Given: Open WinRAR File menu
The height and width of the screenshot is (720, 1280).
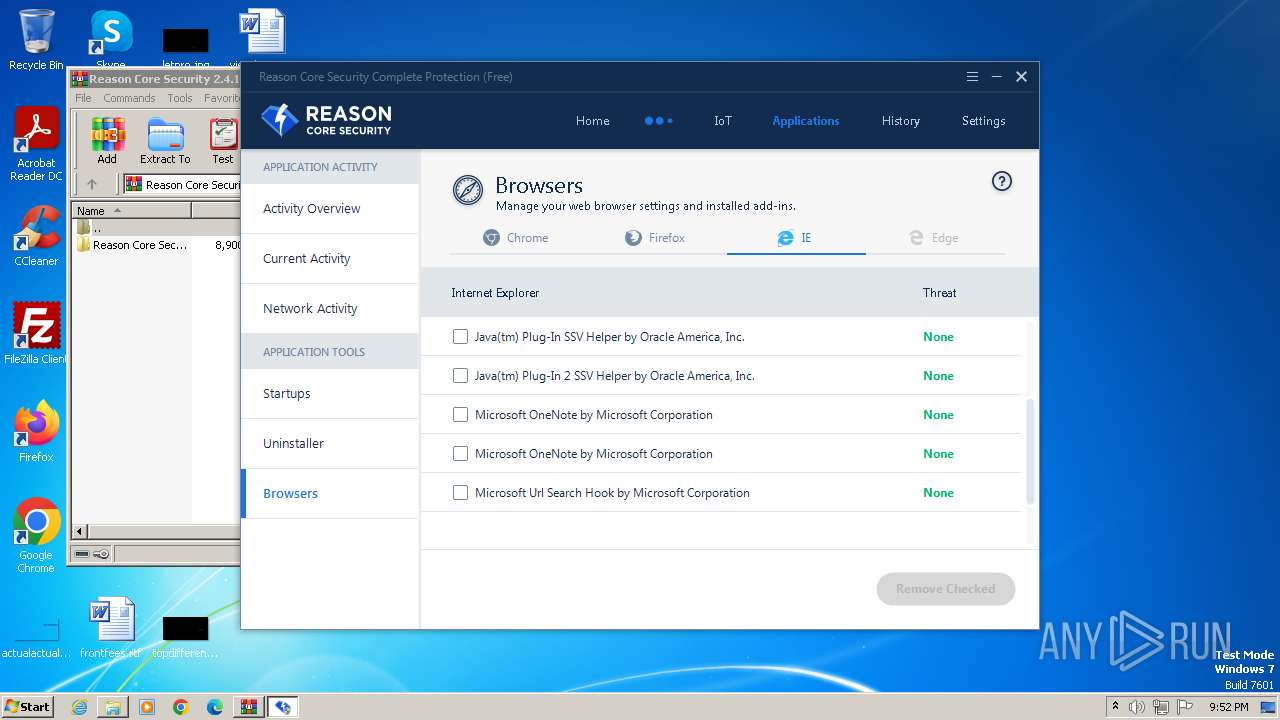Looking at the screenshot, I should (x=83, y=98).
